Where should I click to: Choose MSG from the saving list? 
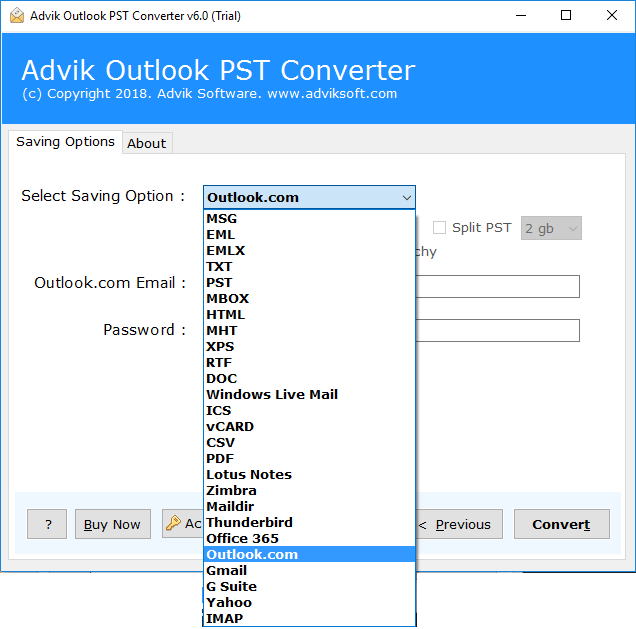click(309, 219)
